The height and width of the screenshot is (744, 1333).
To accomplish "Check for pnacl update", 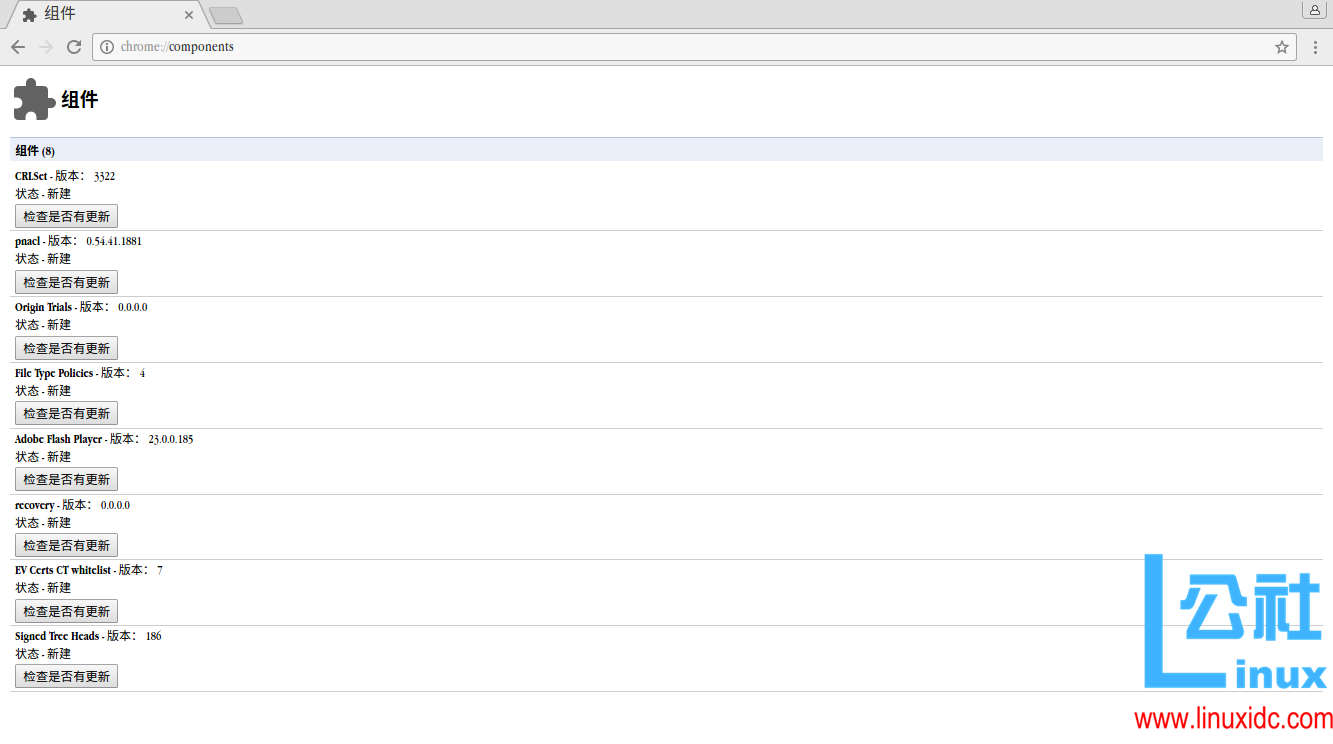I will click(66, 282).
